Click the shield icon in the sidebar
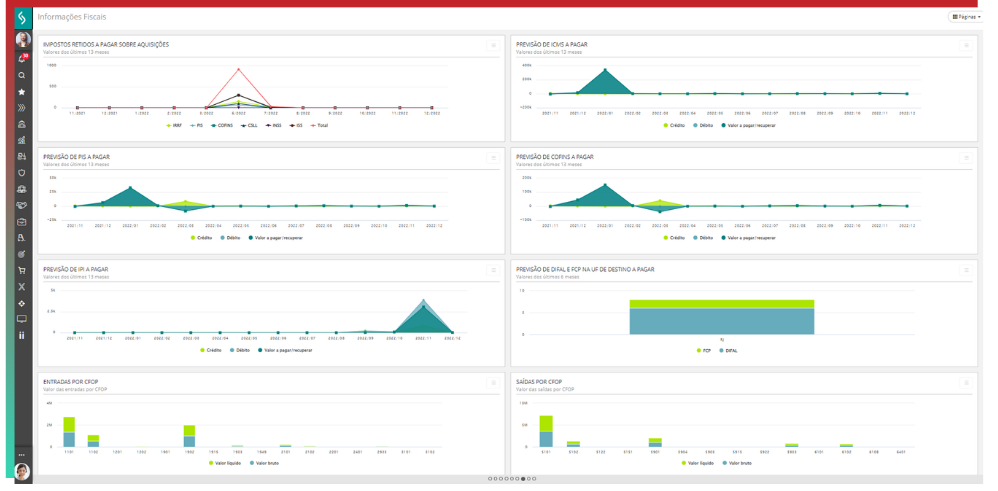The width and height of the screenshot is (998, 491). [x=22, y=172]
